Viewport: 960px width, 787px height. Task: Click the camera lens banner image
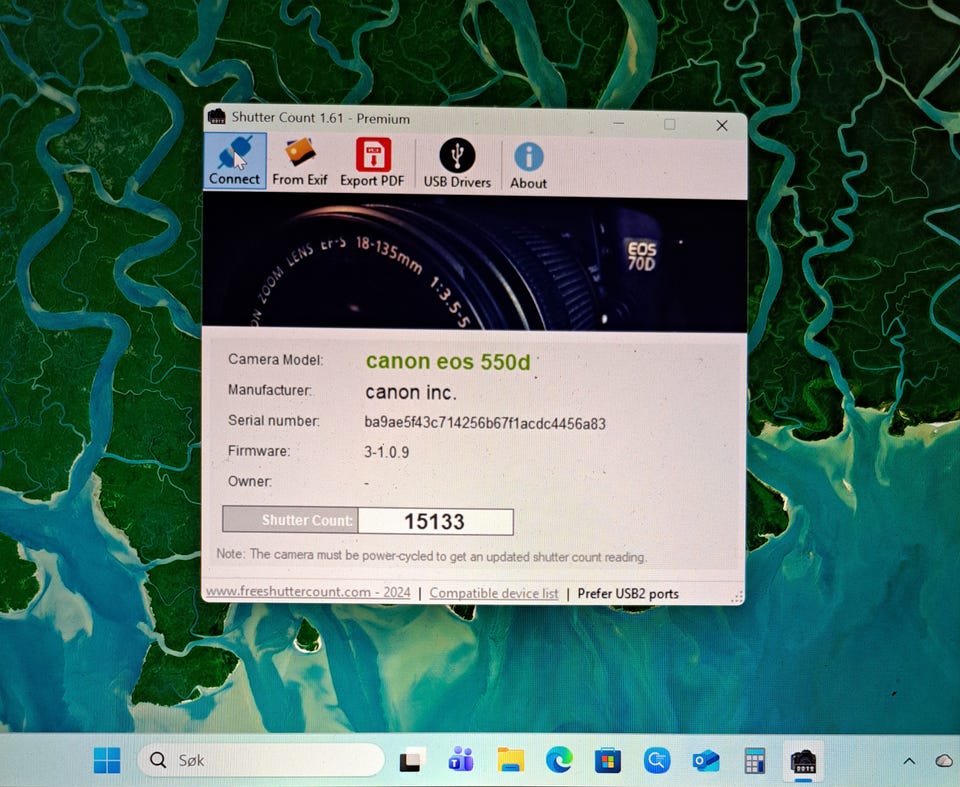point(474,263)
